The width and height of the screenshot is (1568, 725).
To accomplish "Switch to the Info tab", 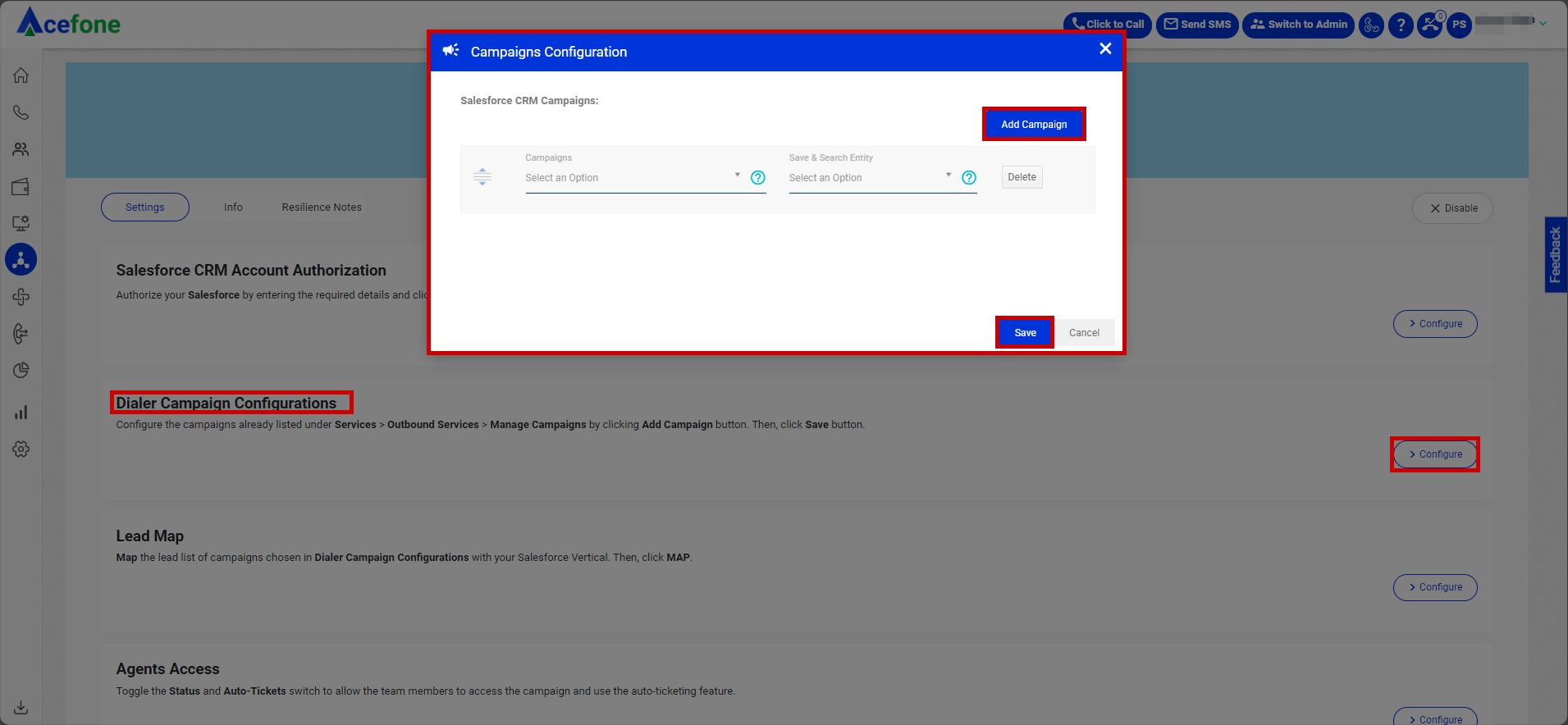I will point(233,207).
